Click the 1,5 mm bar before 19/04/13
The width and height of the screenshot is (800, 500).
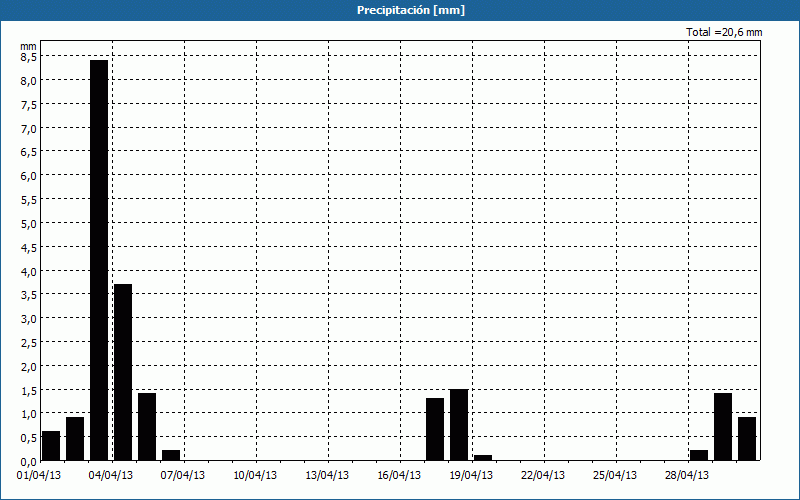pyautogui.click(x=459, y=425)
